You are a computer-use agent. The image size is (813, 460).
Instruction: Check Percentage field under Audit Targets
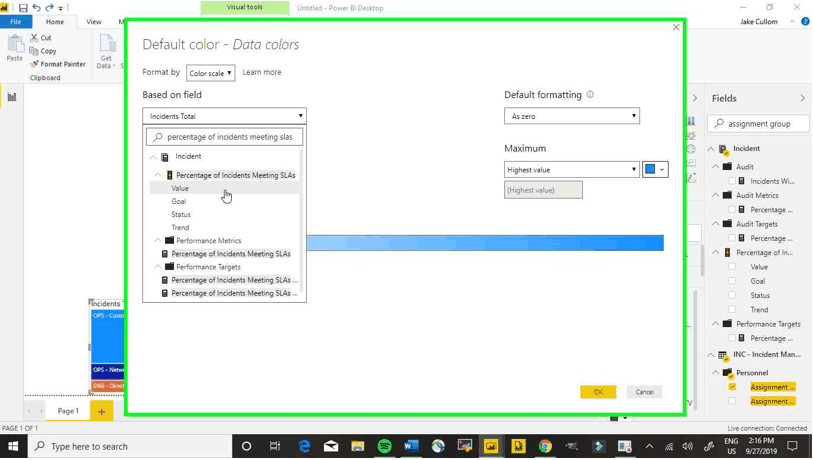click(732, 238)
